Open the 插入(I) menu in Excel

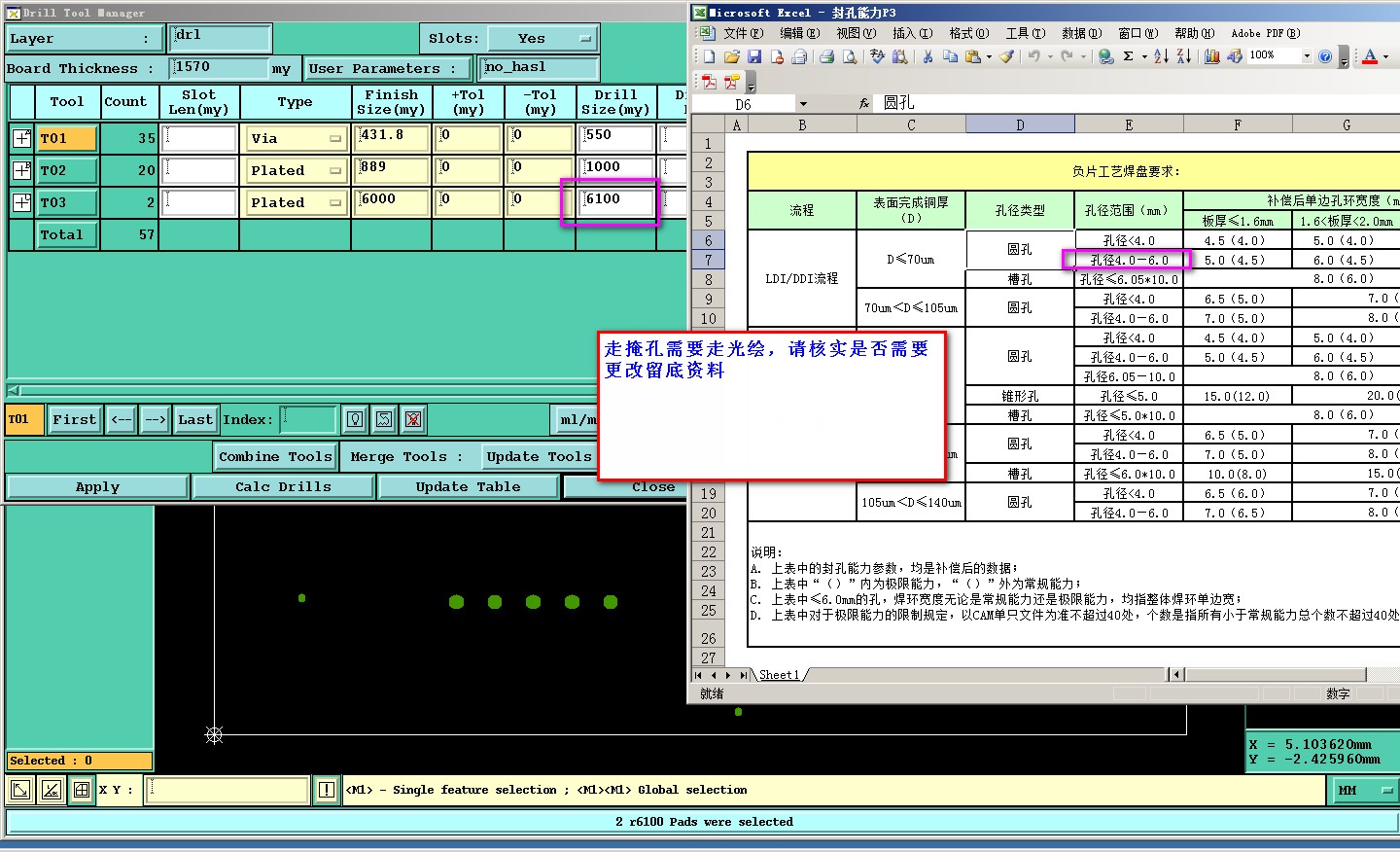tap(912, 33)
